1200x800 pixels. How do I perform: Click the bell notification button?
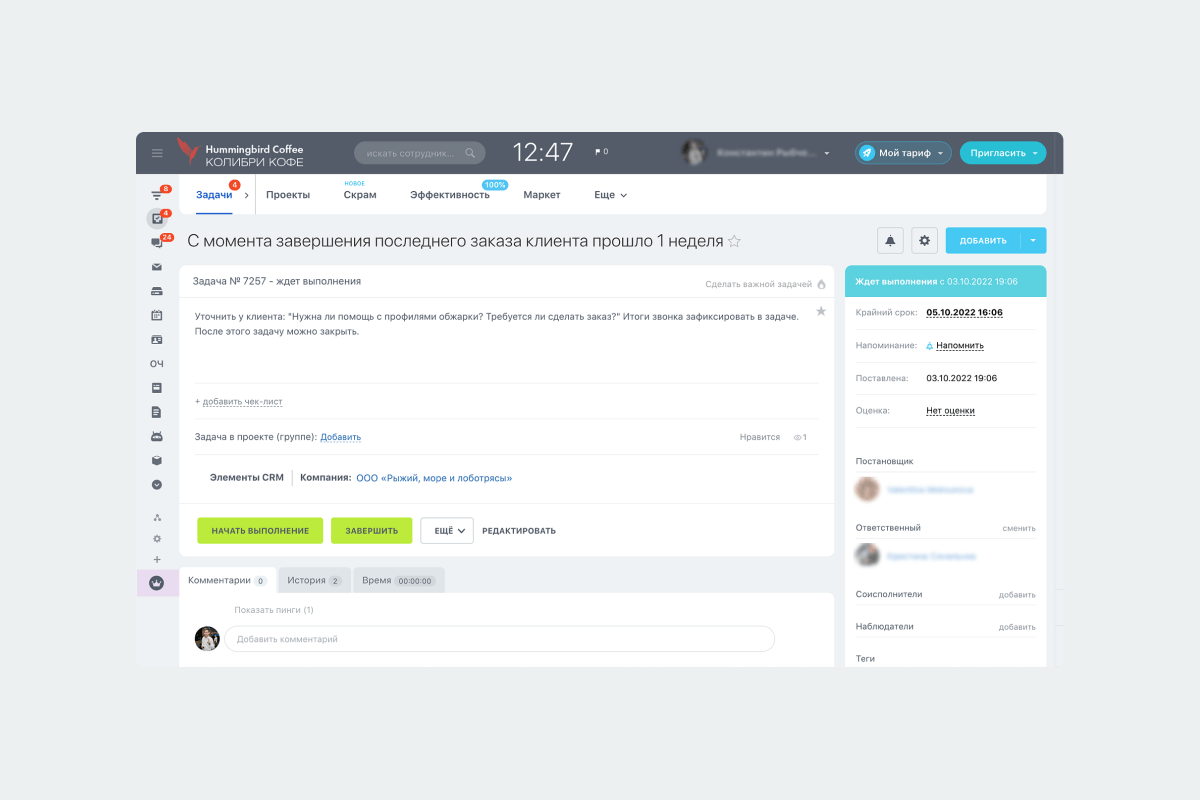click(890, 240)
